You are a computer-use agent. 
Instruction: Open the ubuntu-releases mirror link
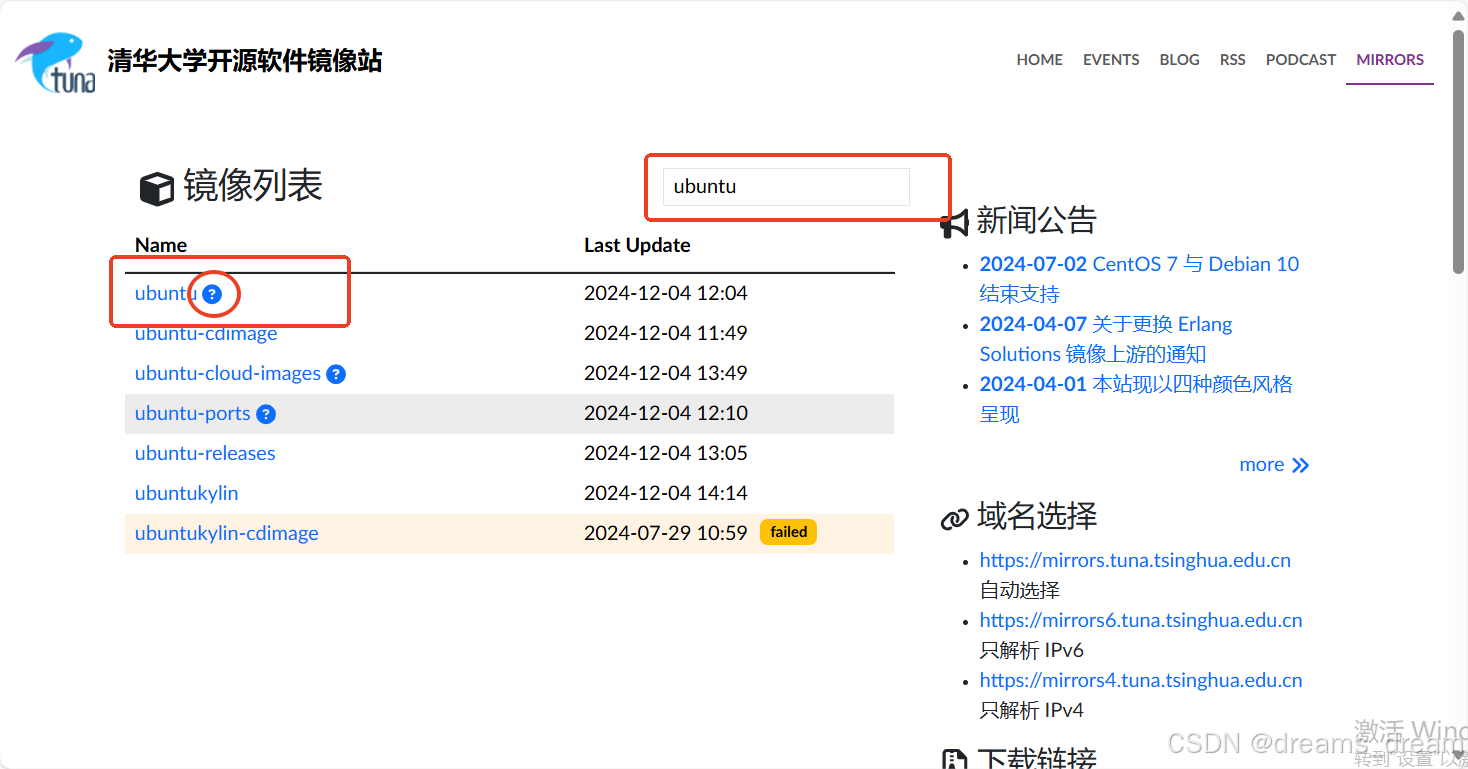[x=205, y=453]
